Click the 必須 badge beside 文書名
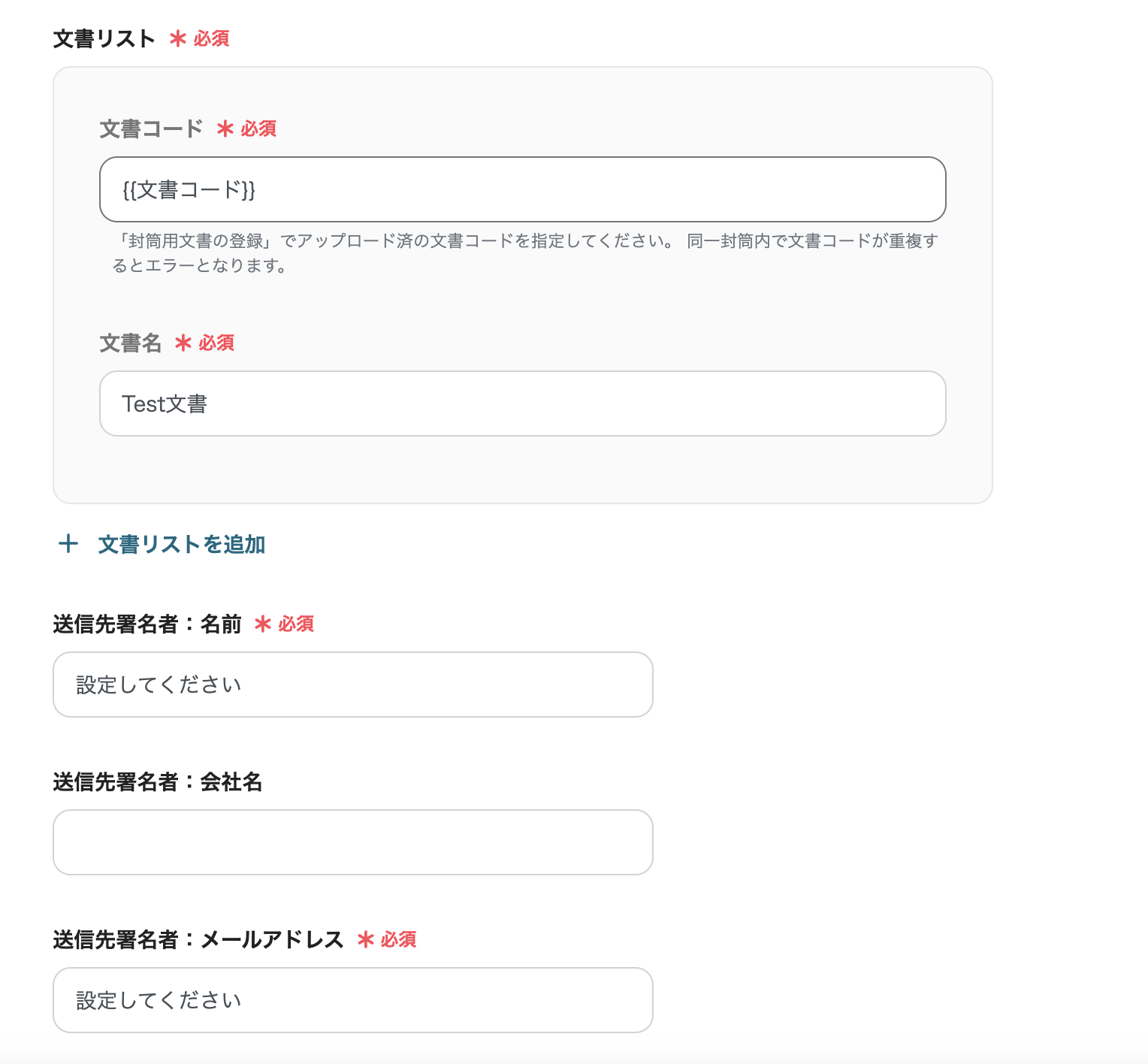The height and width of the screenshot is (1064, 1148). (x=215, y=343)
